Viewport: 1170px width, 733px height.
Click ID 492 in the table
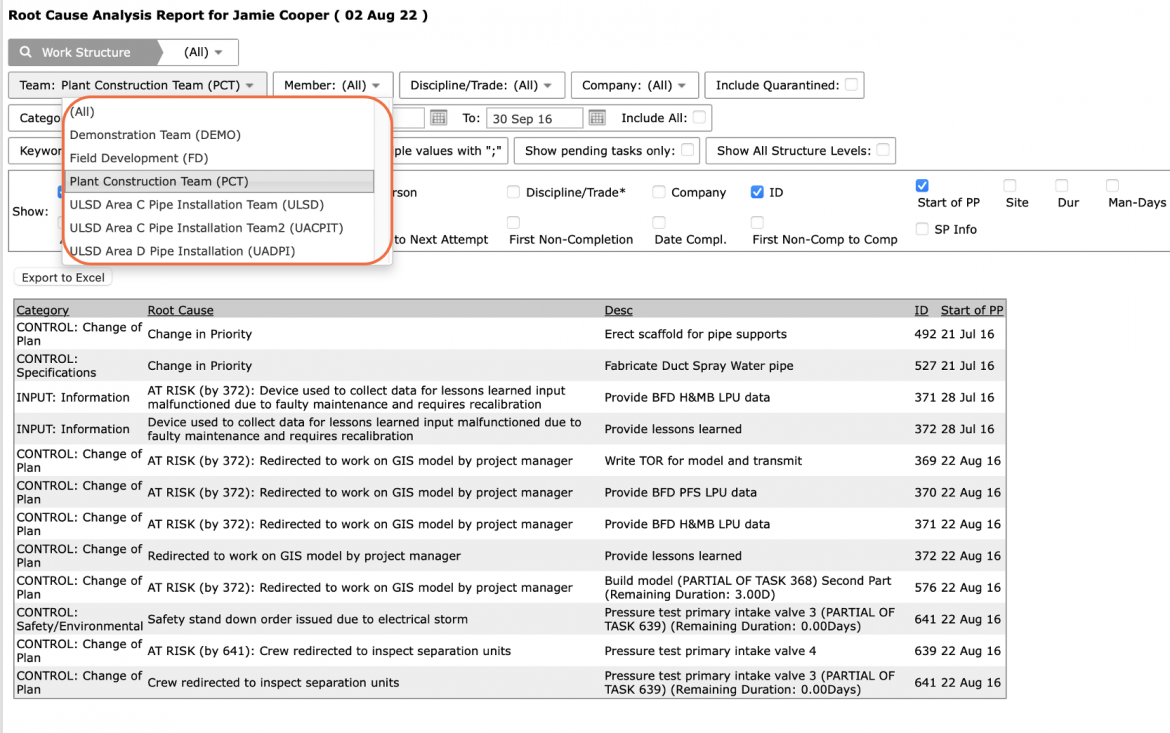coord(925,334)
